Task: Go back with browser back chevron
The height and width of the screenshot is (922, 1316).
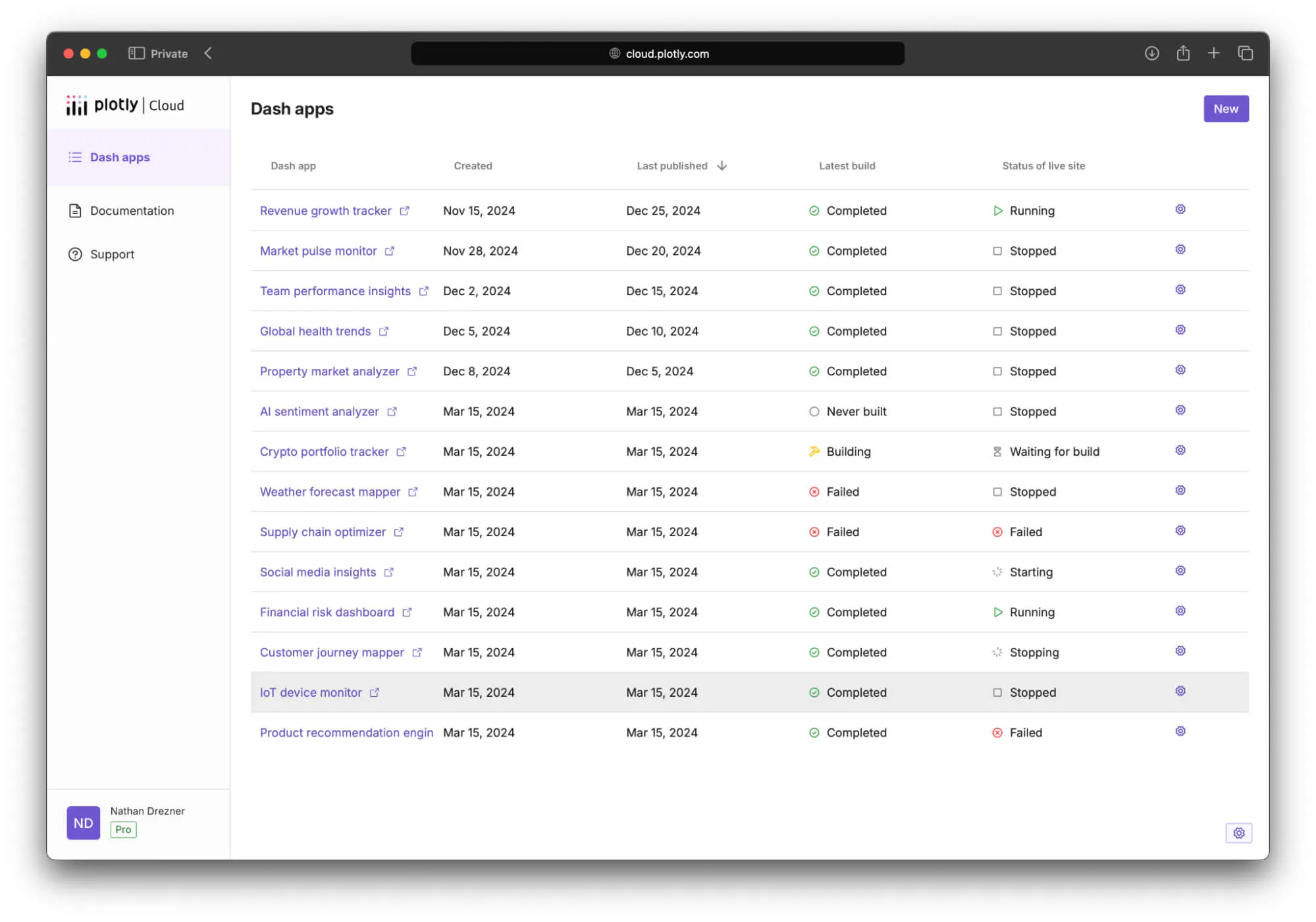Action: coord(208,53)
